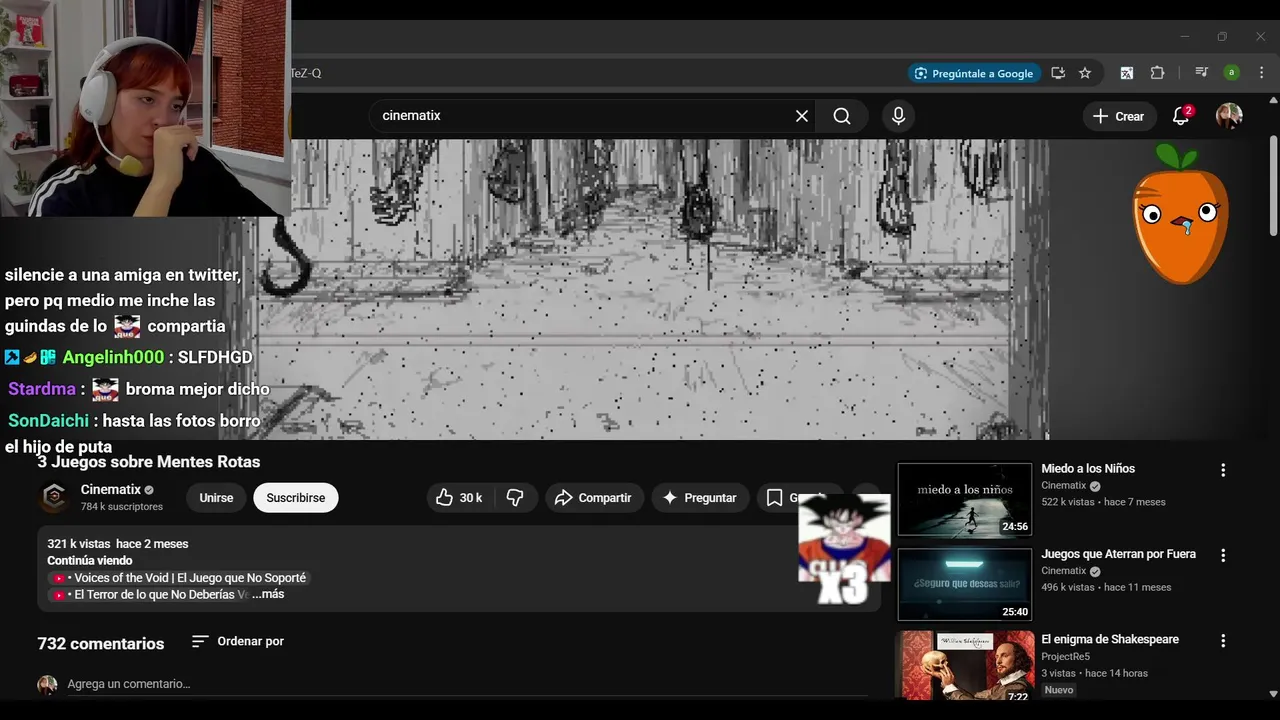Bookmark this page with the star icon
The height and width of the screenshot is (720, 1280).
point(1085,73)
